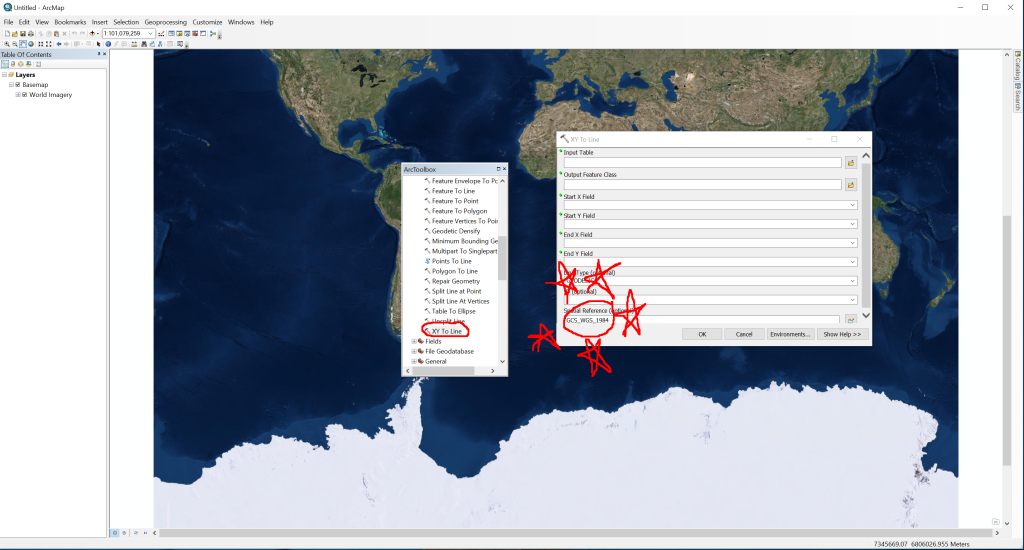Image resolution: width=1024 pixels, height=550 pixels.
Task: Click the ArcToolbox vertical scrollbar thumb
Action: tap(502, 258)
